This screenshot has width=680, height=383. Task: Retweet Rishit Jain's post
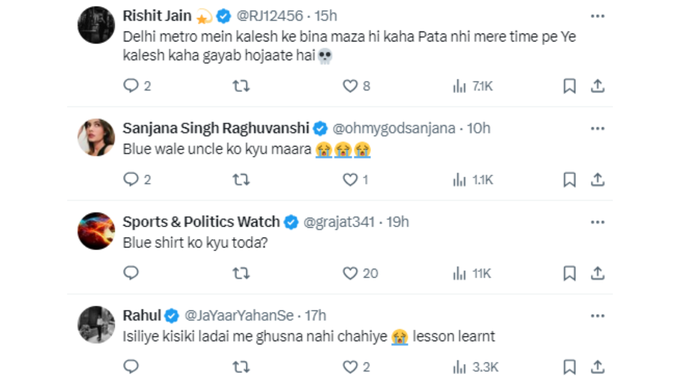click(x=241, y=86)
